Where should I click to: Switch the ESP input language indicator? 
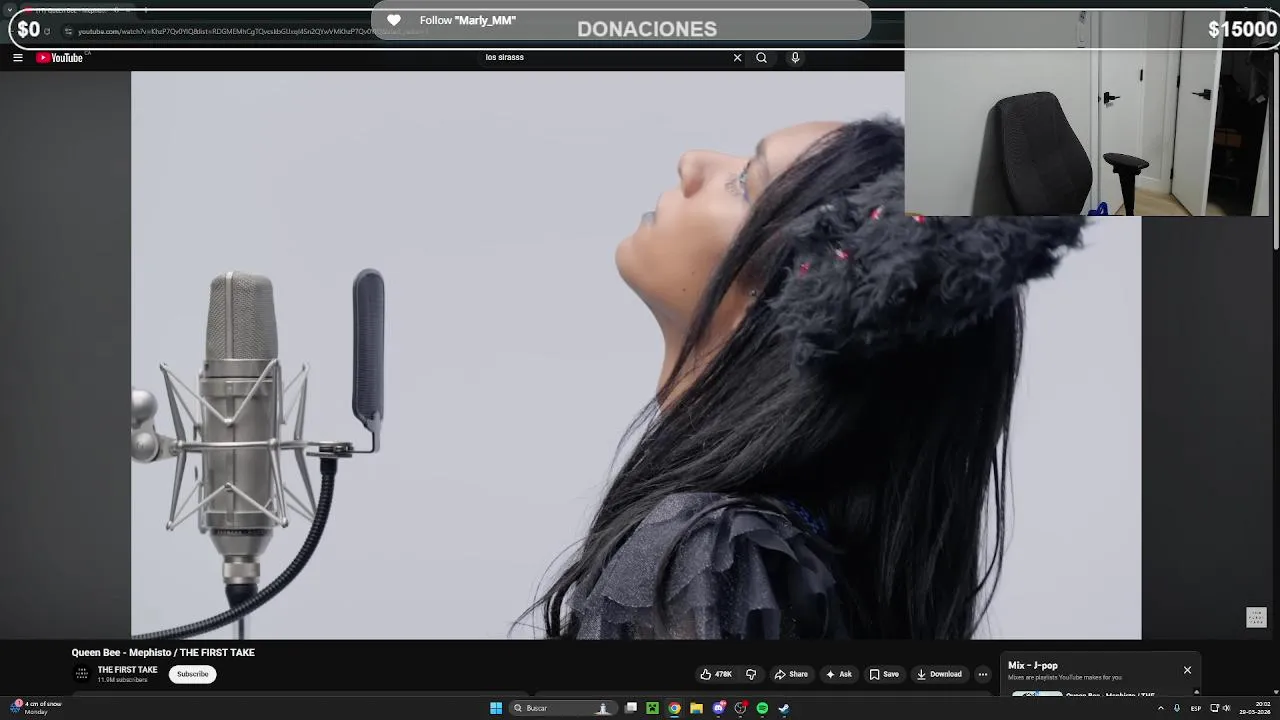click(x=1195, y=708)
